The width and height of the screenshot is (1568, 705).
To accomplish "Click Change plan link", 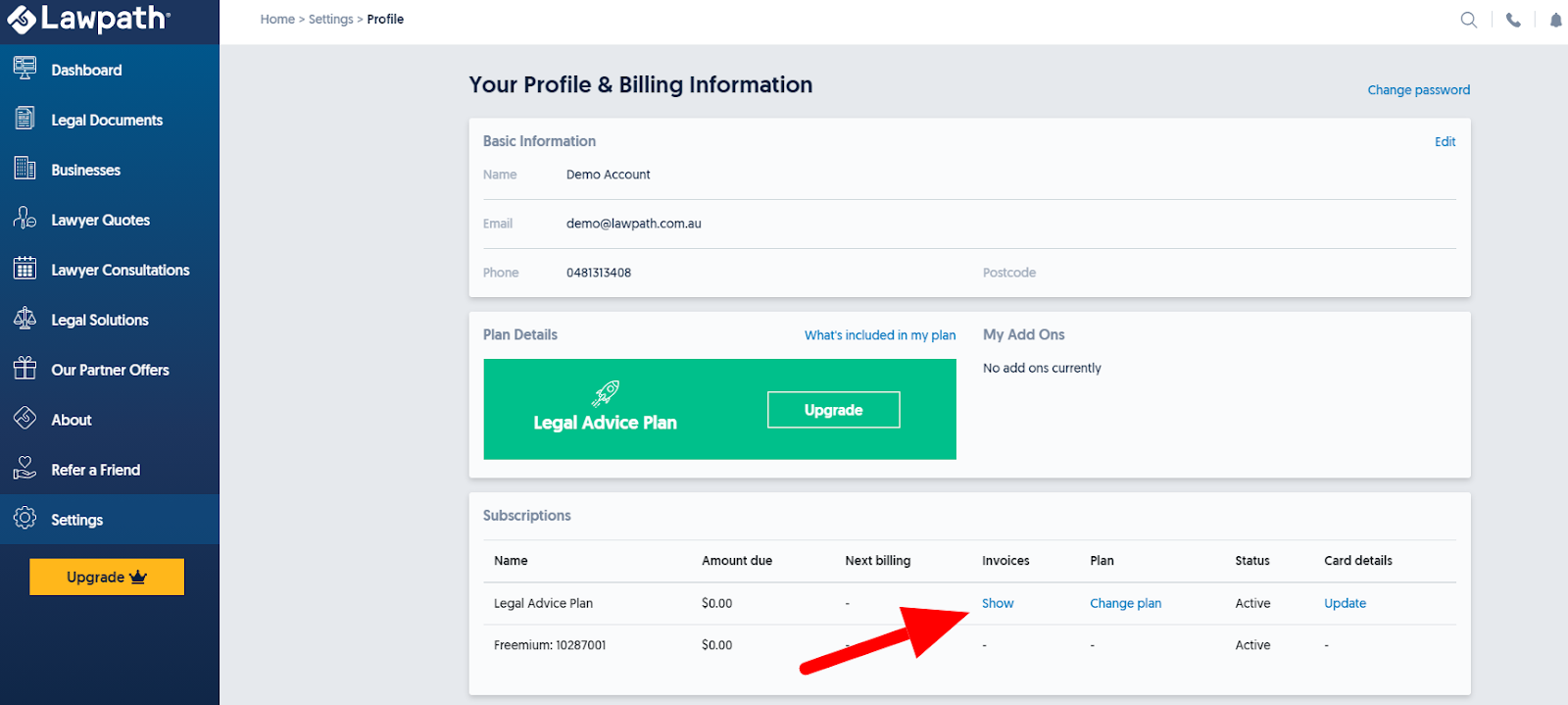I will [x=1125, y=603].
